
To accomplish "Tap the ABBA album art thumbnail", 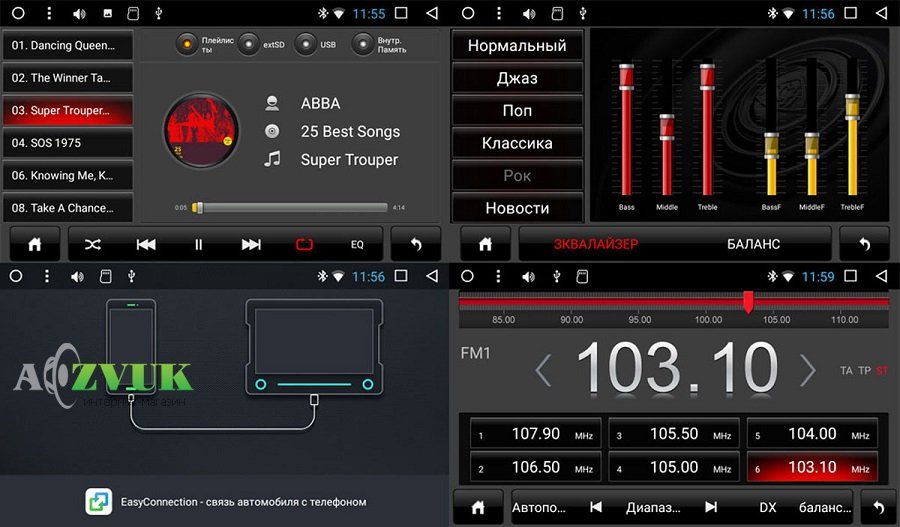I will (x=201, y=131).
